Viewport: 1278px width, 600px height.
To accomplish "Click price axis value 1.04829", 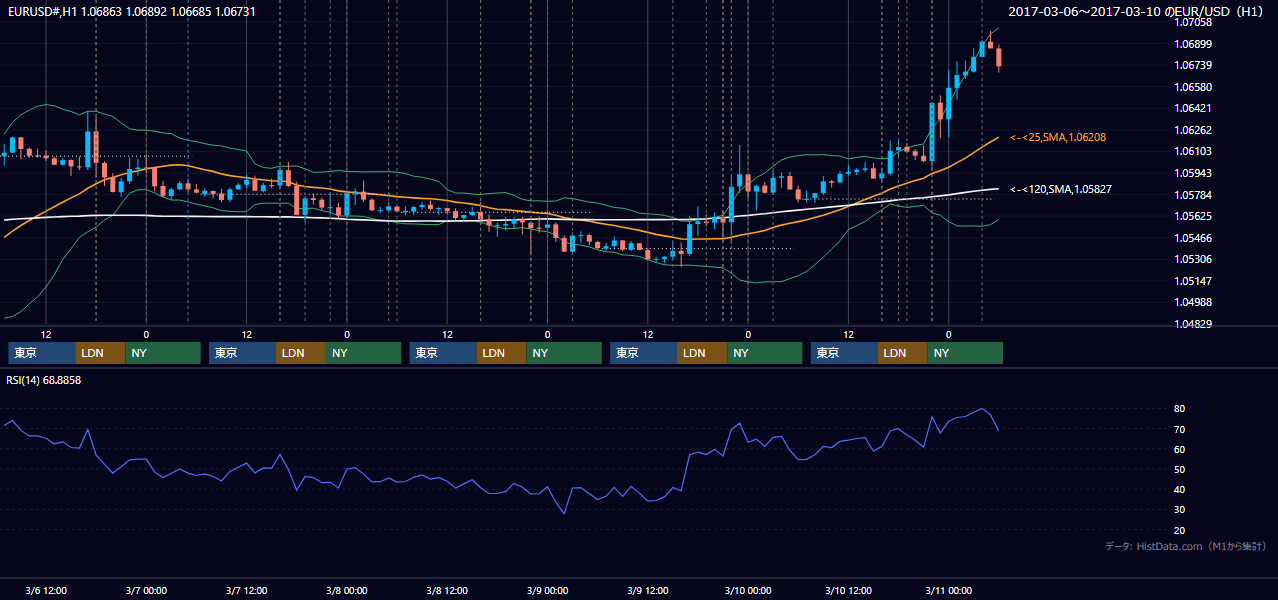I will click(x=1192, y=324).
